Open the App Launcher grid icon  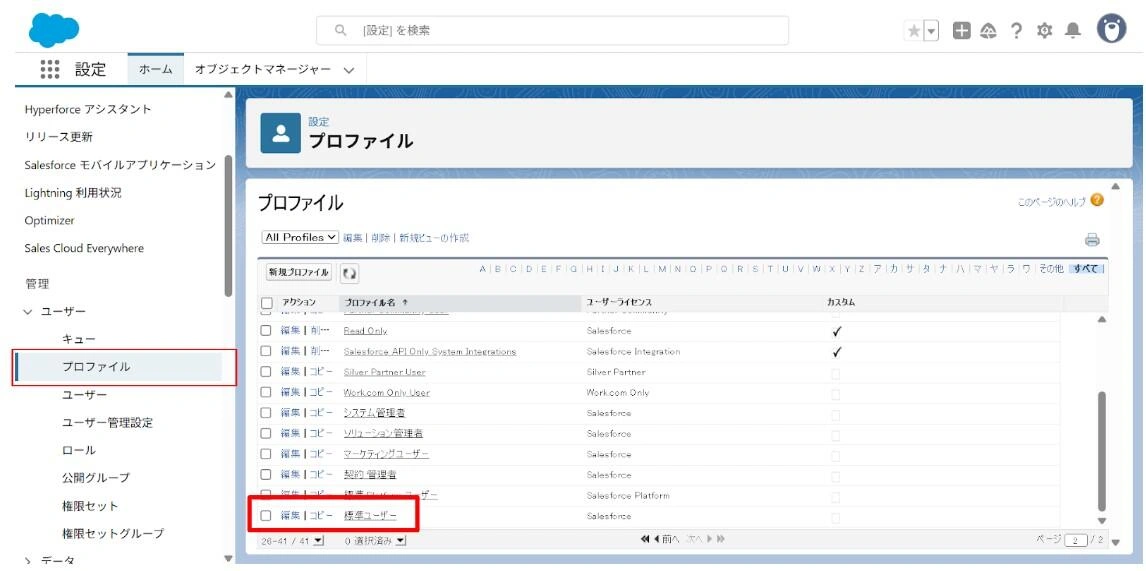[x=50, y=69]
